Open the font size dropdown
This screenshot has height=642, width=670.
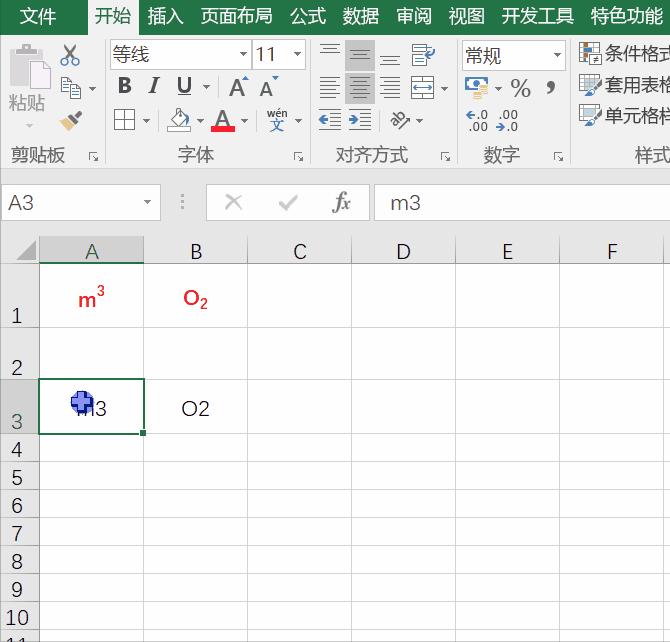(x=297, y=54)
